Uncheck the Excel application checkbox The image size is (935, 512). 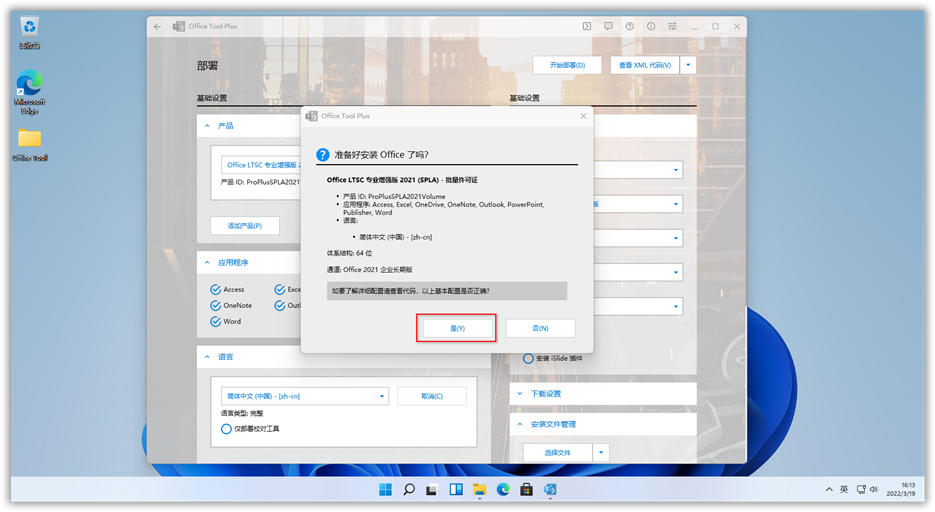coord(287,290)
